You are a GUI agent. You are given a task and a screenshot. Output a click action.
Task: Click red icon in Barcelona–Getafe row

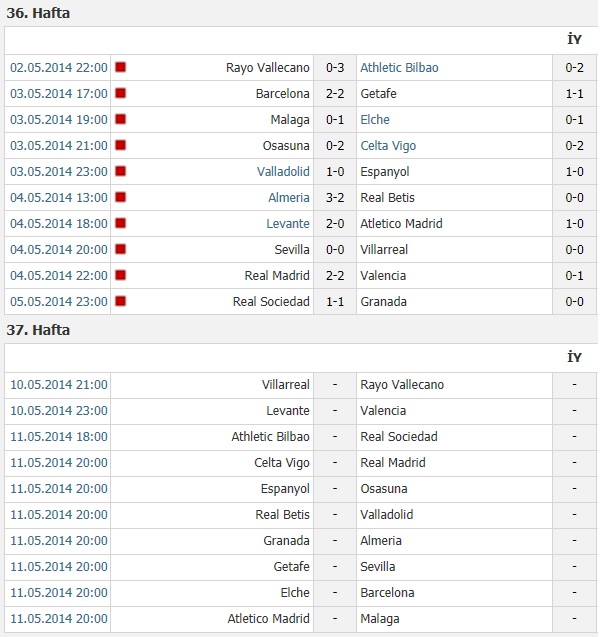click(120, 94)
